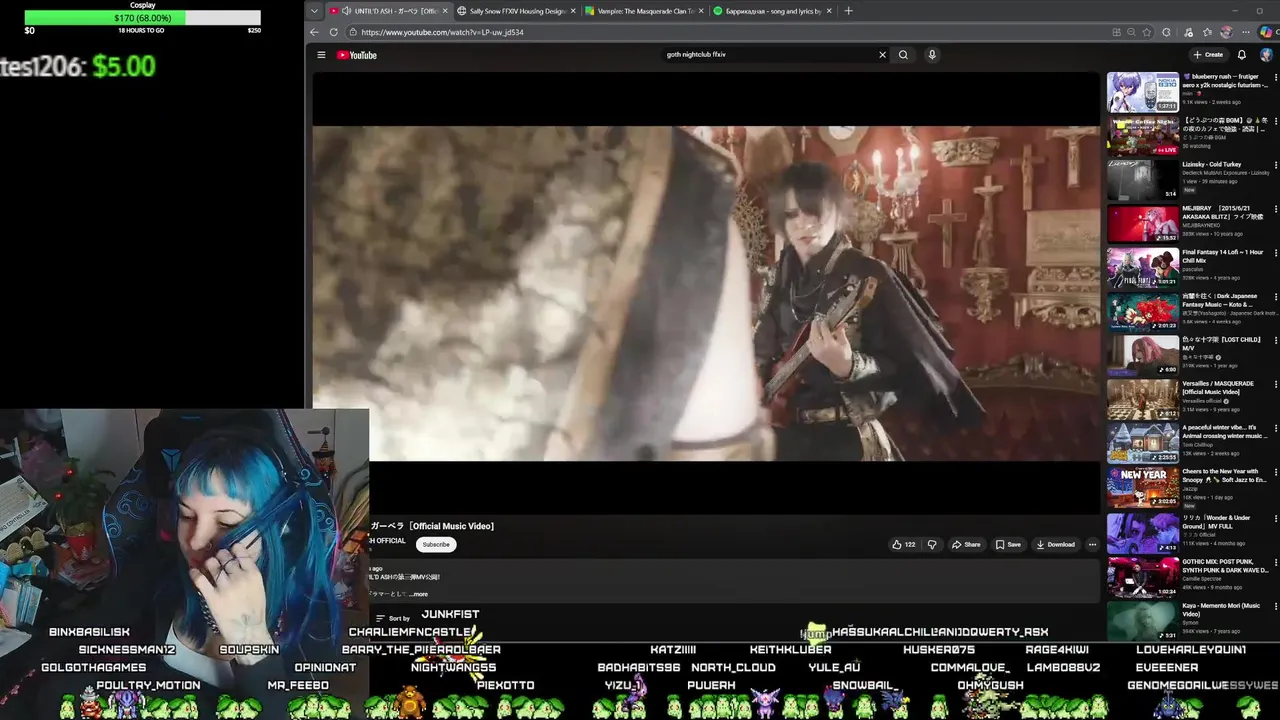The width and height of the screenshot is (1280, 720).
Task: Clear the 'goth nightclub ffxiv' search text
Action: [882, 55]
